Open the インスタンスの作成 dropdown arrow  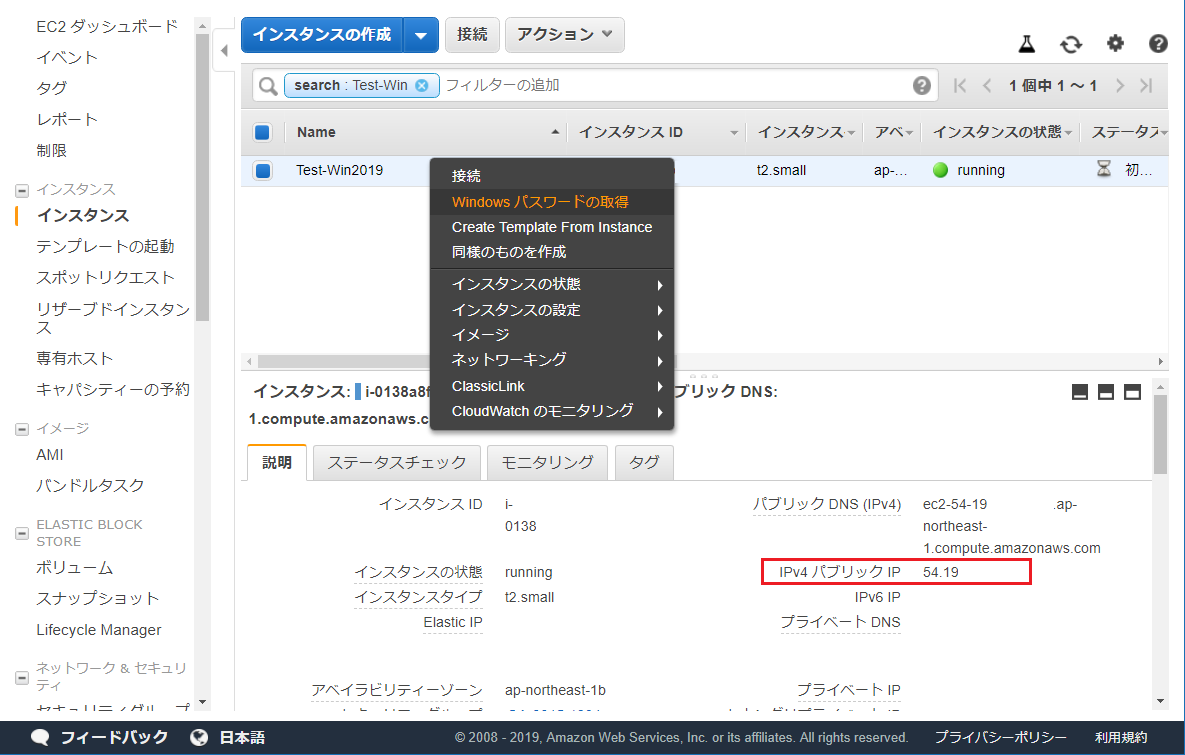[420, 34]
